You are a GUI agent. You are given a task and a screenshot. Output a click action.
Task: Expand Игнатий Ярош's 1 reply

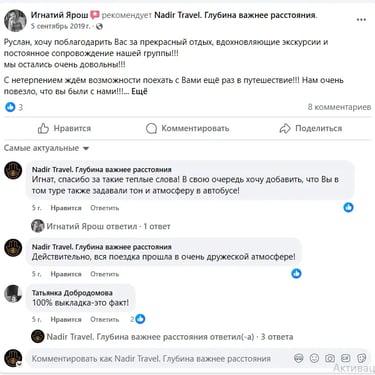tap(108, 226)
